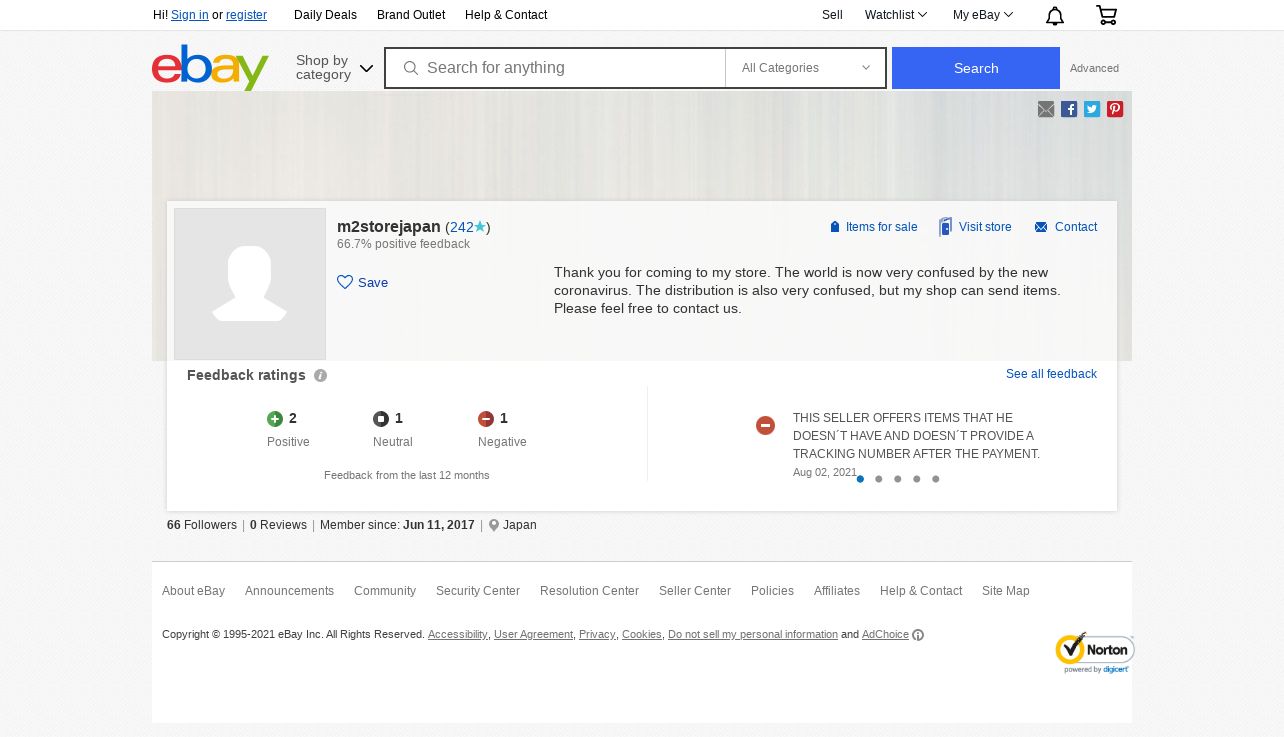This screenshot has height=737, width=1284.
Task: Click Policies footer link
Action: click(772, 591)
